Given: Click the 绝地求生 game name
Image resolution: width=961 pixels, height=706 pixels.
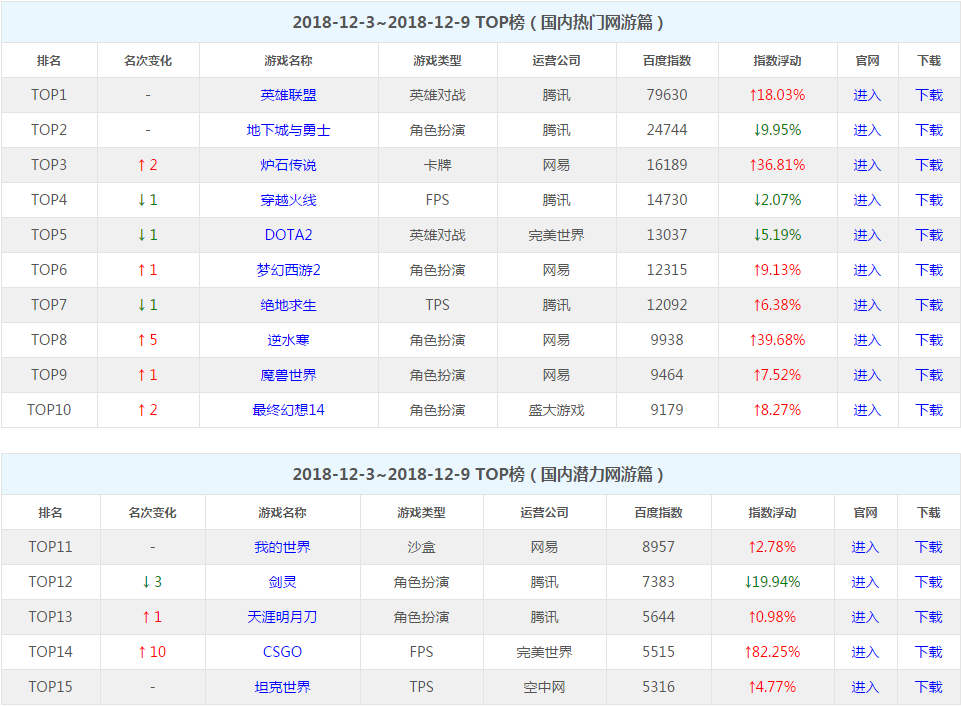Looking at the screenshot, I should (x=288, y=305).
